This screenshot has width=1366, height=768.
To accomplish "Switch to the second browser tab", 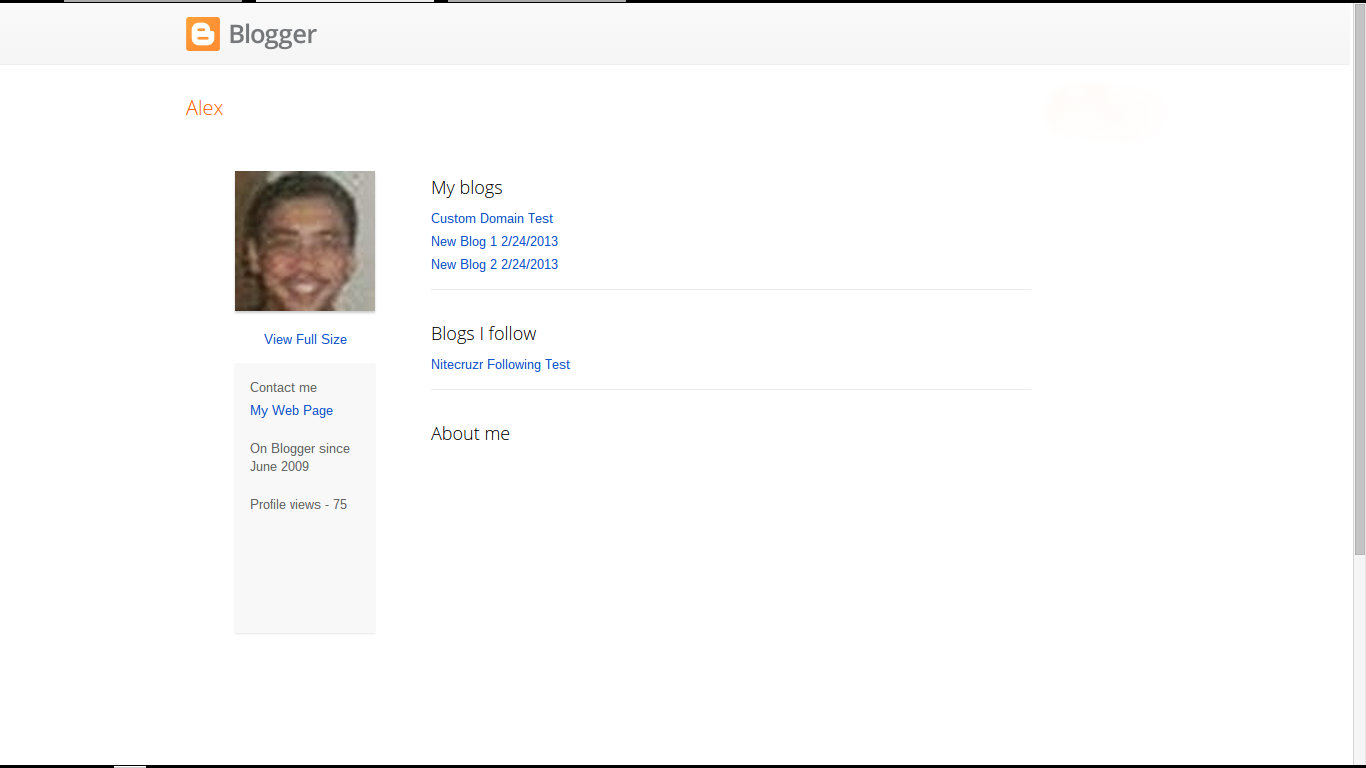I will 345,2.
